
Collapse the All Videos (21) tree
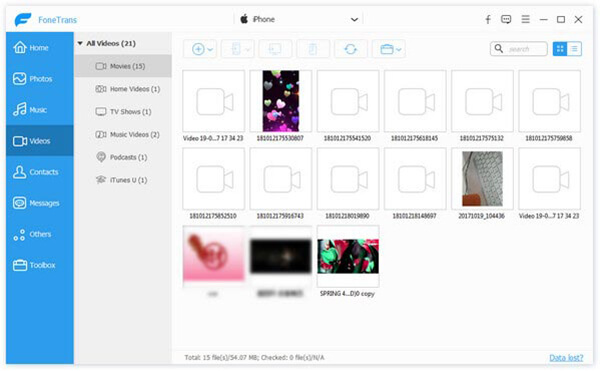click(x=80, y=43)
